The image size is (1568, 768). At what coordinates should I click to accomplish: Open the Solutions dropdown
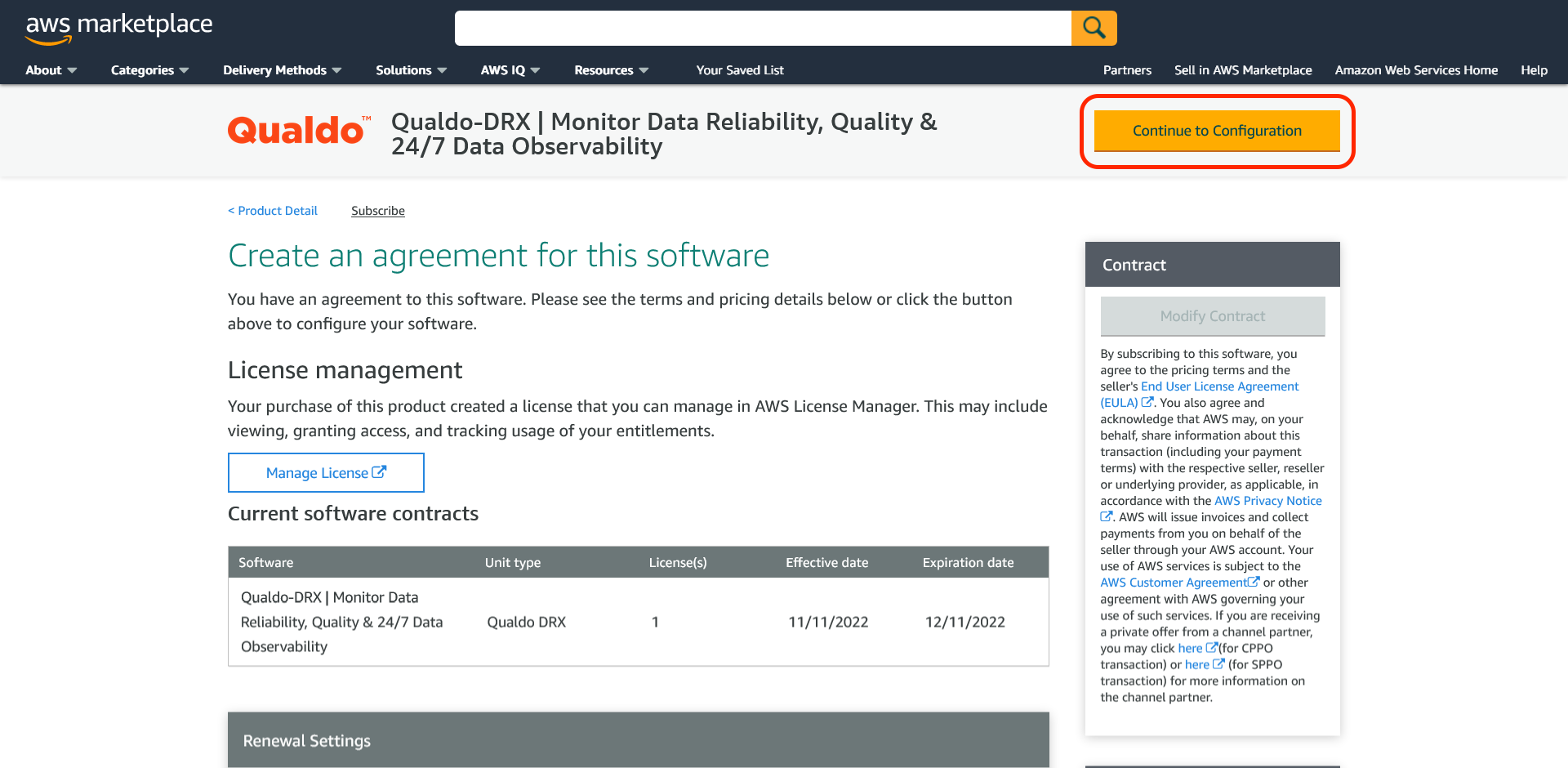[411, 70]
